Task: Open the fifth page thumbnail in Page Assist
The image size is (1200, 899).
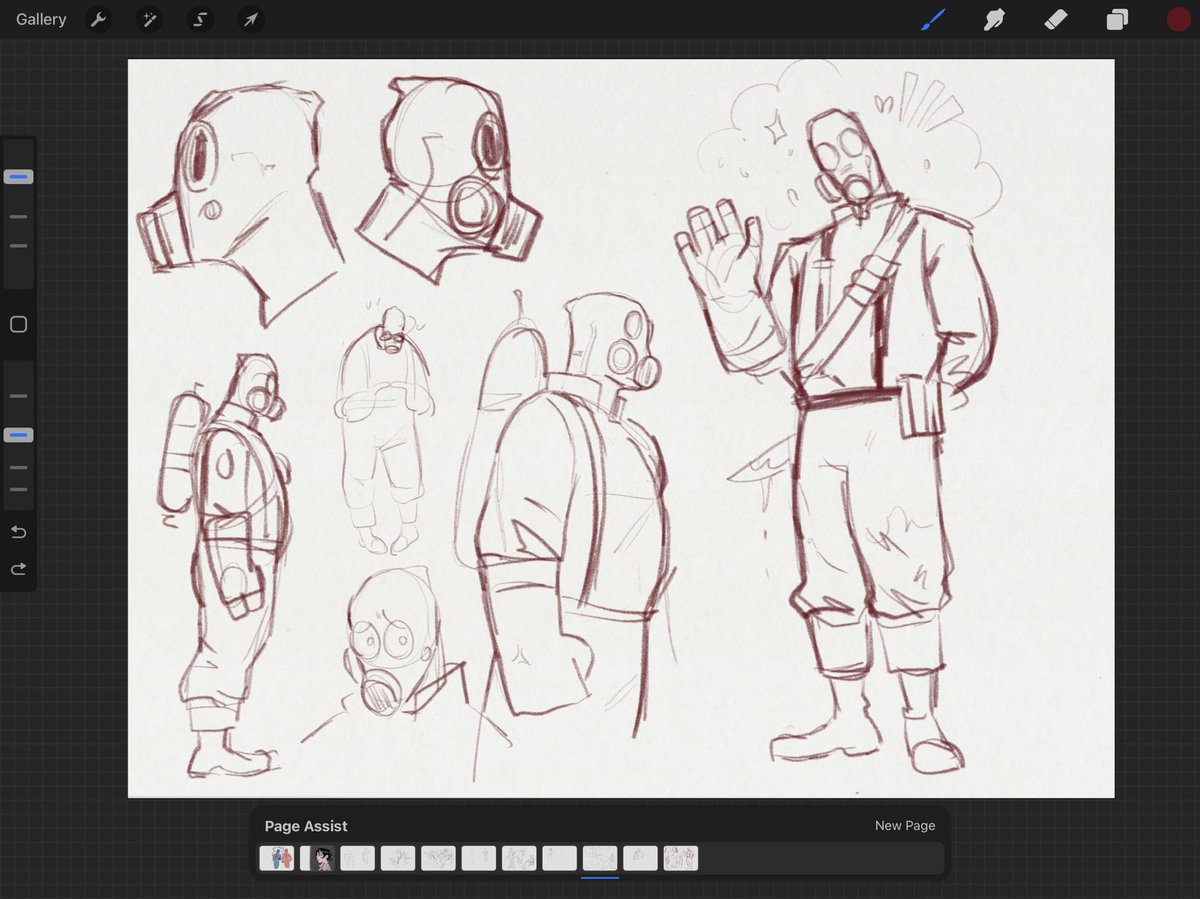Action: tap(439, 858)
